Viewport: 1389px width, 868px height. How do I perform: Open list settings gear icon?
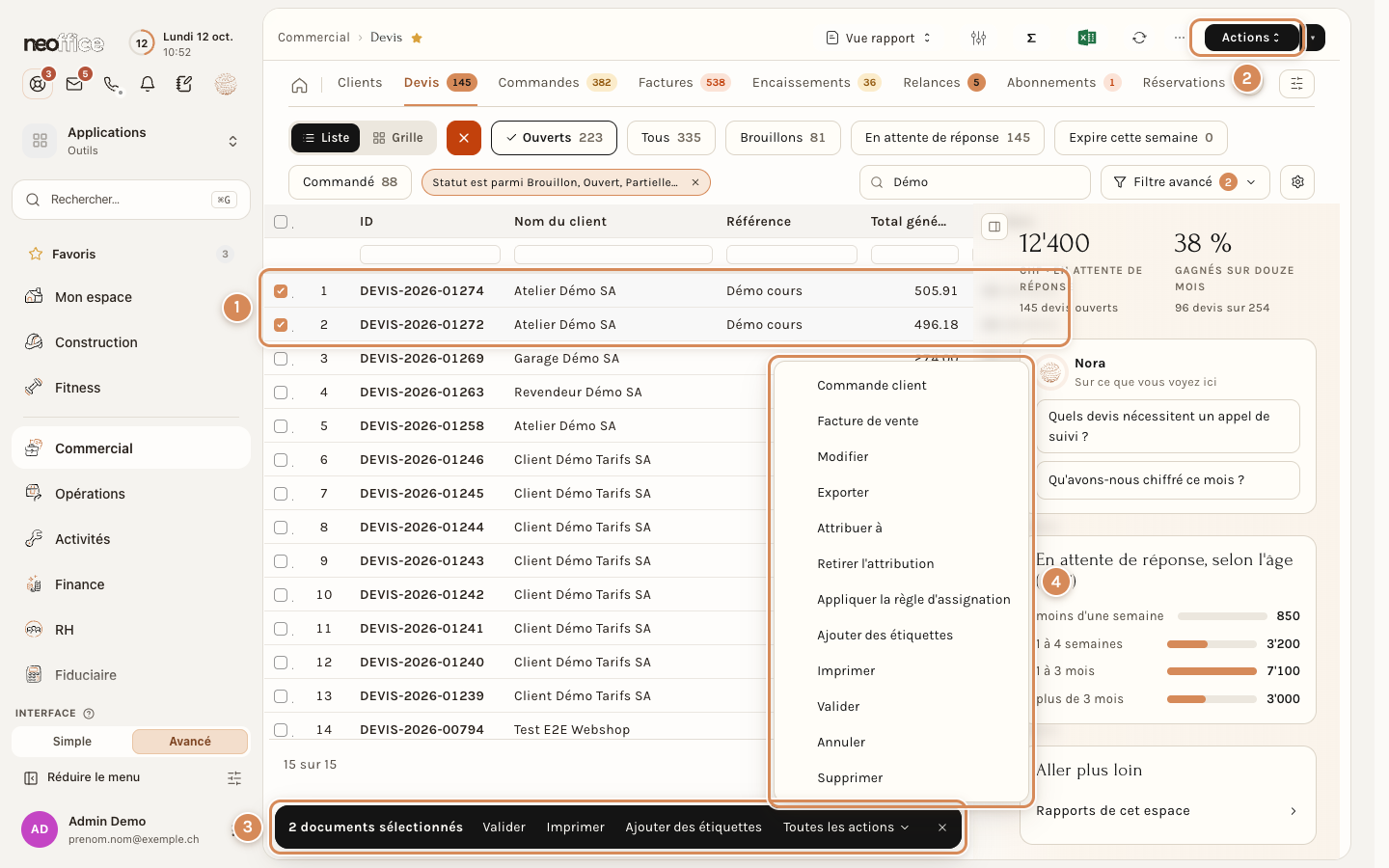click(1297, 182)
